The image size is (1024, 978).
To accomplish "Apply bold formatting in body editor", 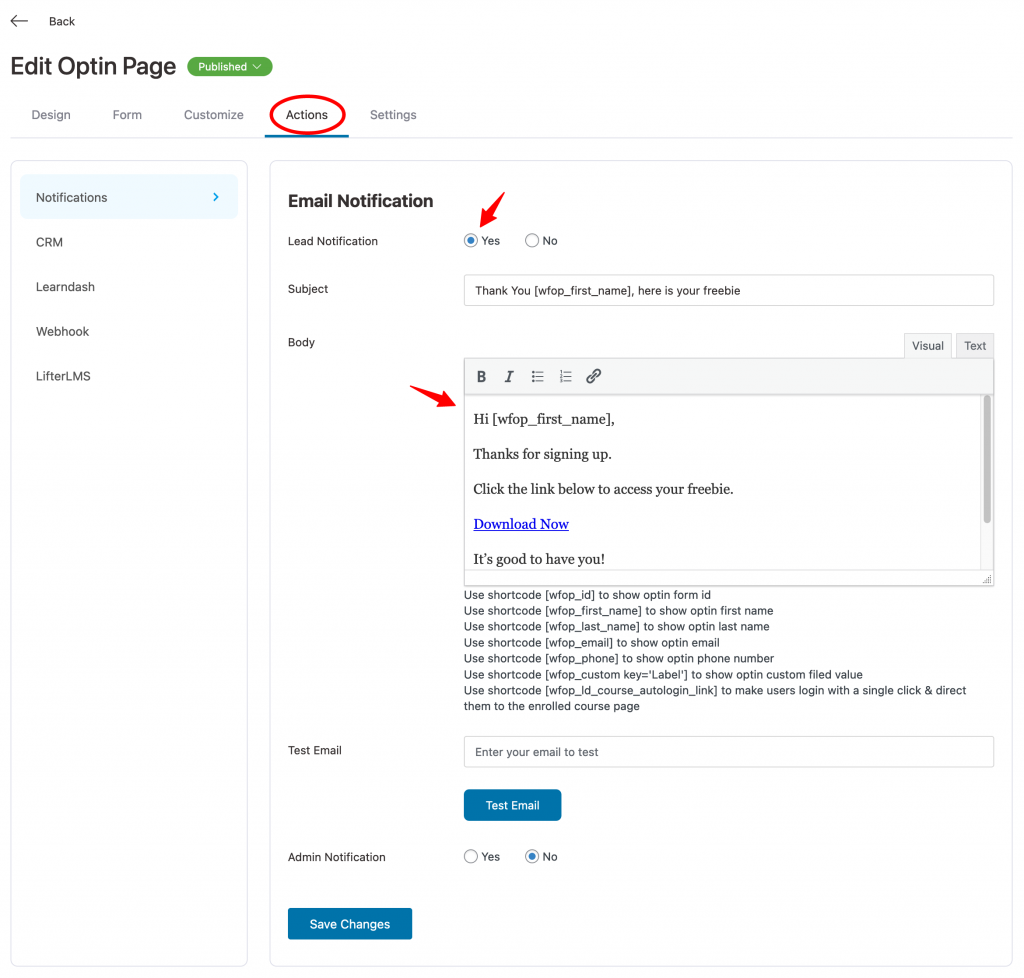I will click(481, 377).
